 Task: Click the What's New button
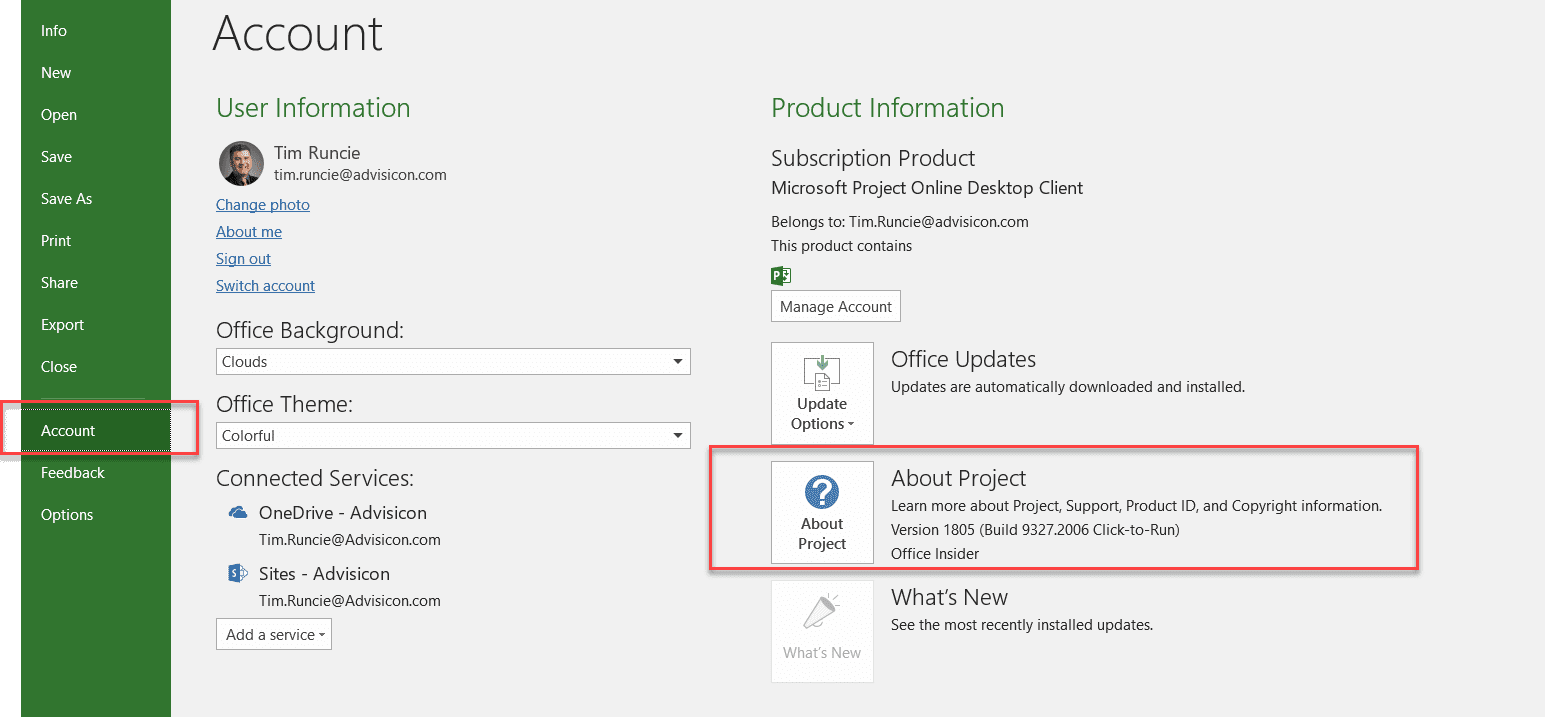822,631
